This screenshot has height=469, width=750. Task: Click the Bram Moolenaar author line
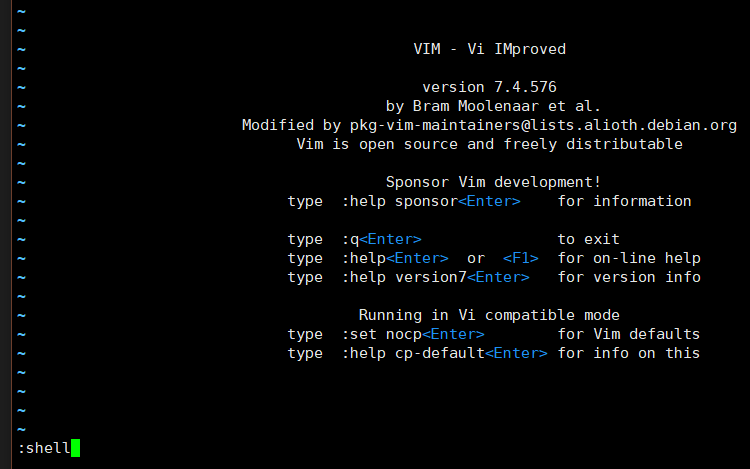coord(493,106)
